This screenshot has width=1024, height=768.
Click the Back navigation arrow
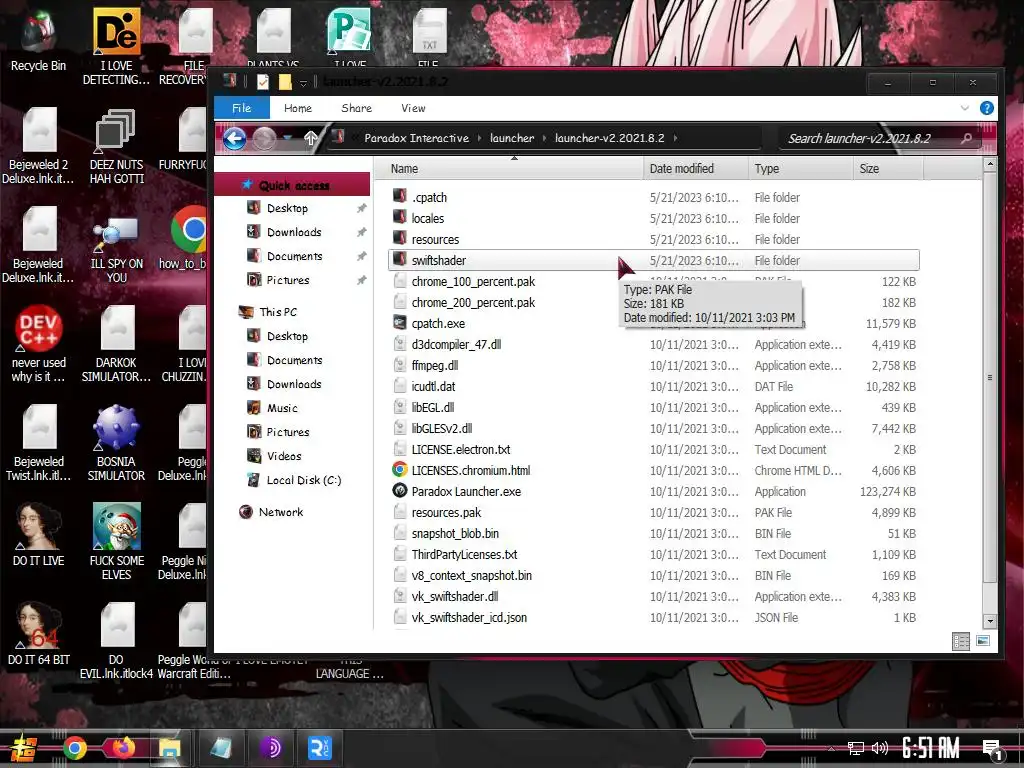(234, 138)
